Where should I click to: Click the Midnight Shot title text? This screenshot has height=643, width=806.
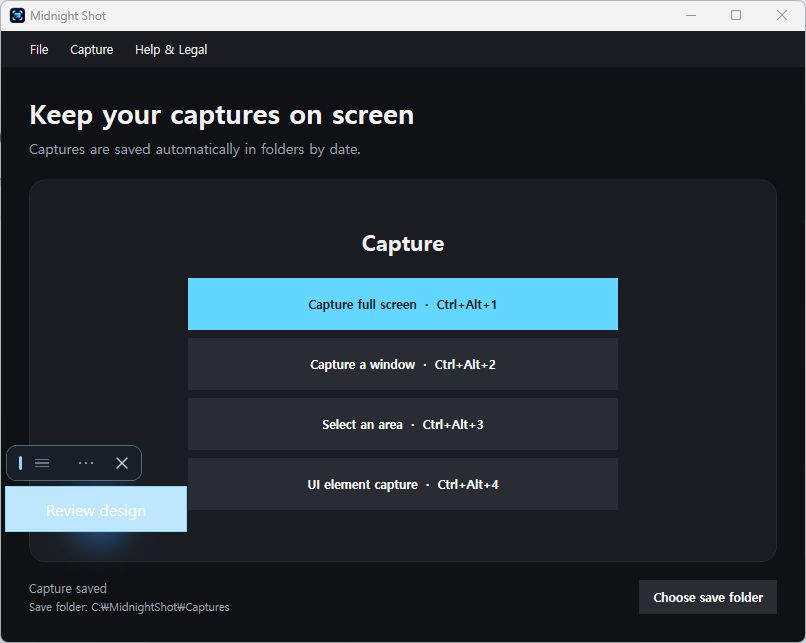(68, 16)
